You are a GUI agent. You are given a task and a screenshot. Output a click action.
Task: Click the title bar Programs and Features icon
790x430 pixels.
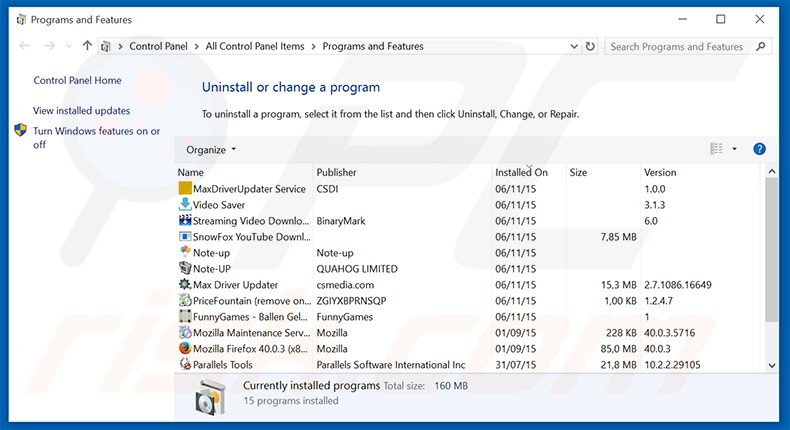tap(21, 20)
